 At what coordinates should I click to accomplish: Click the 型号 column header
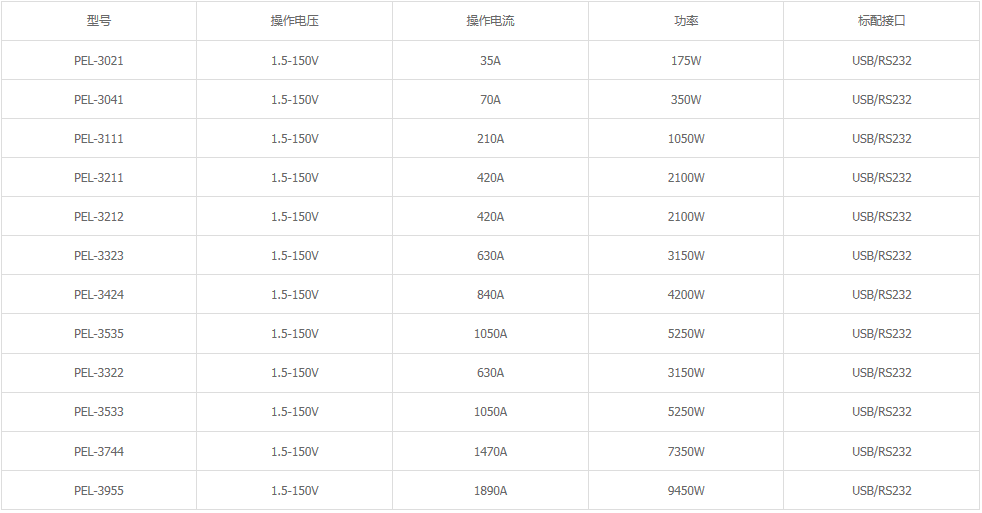pyautogui.click(x=99, y=21)
